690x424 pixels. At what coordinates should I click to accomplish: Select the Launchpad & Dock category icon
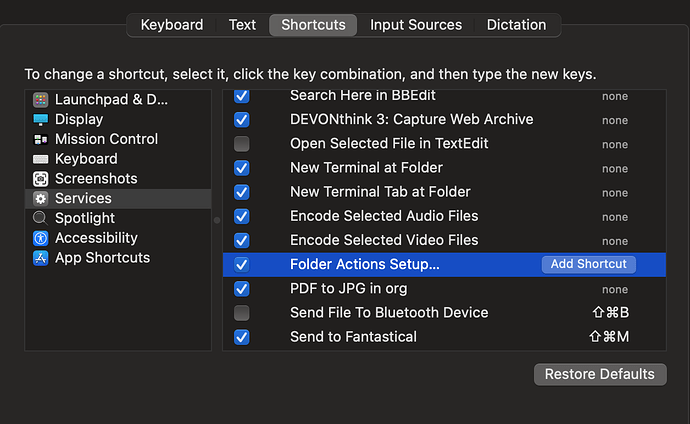(x=40, y=100)
